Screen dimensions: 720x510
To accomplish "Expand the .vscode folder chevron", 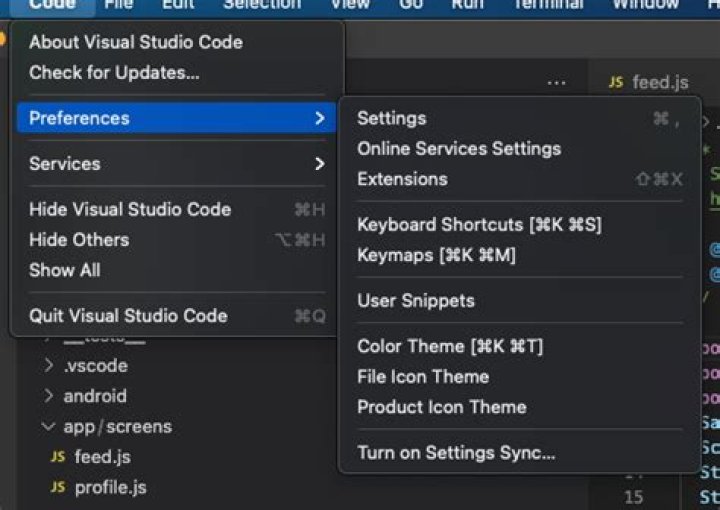I will coord(48,365).
